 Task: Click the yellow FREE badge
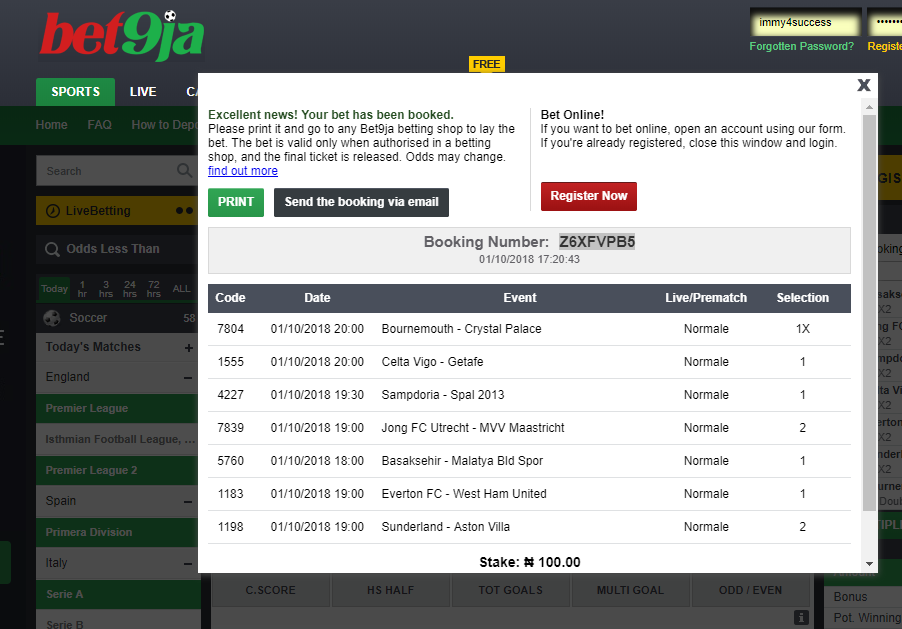(487, 64)
